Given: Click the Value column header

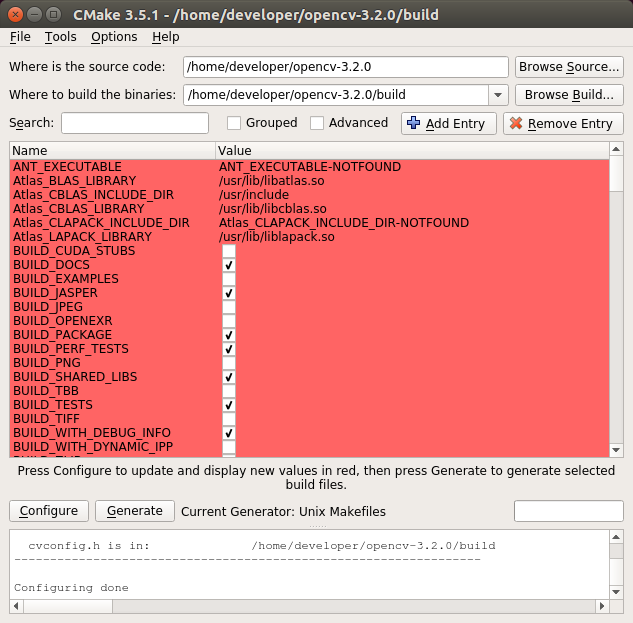Looking at the screenshot, I should tap(412, 151).
